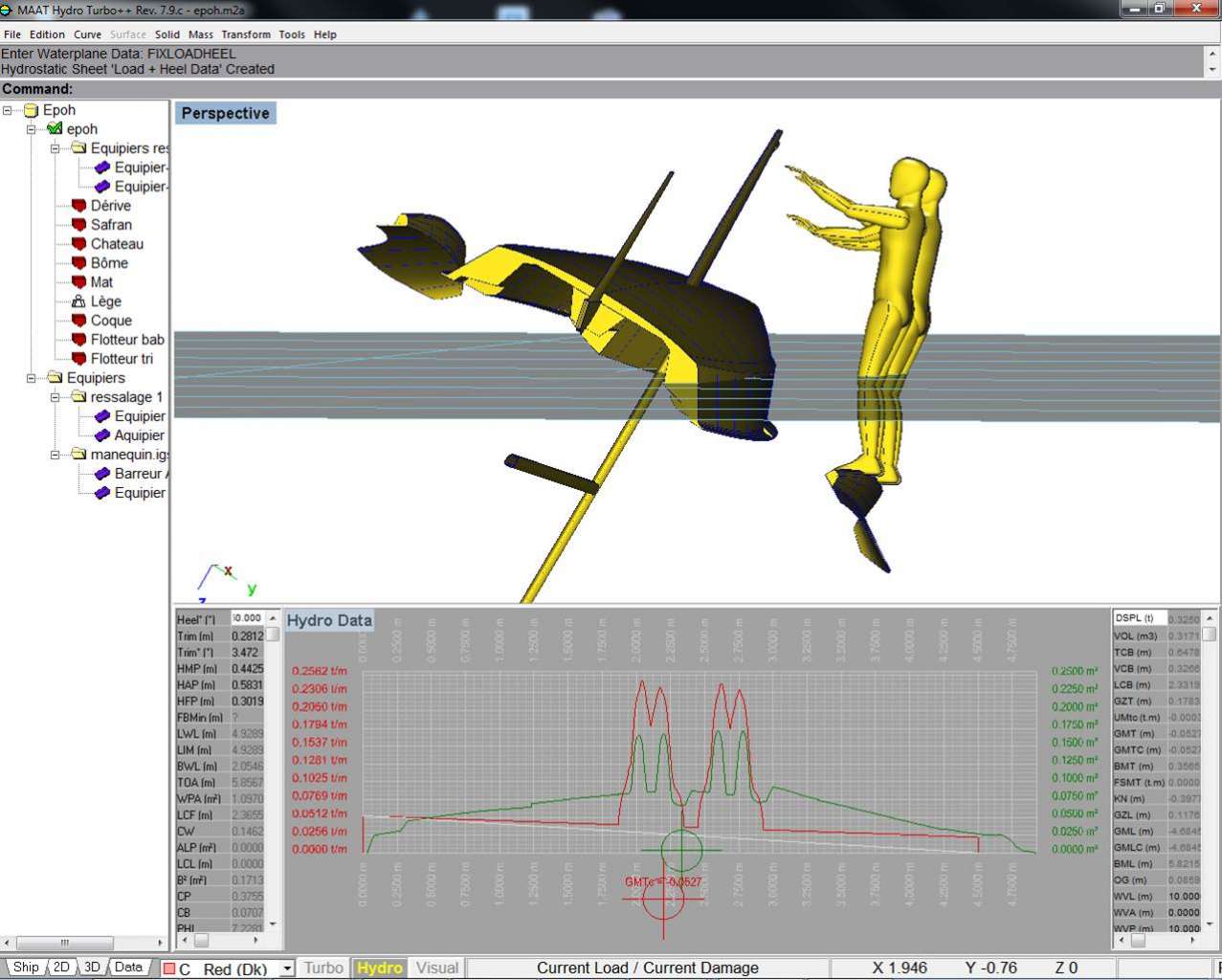Click the Heel value input field
The image size is (1222, 980).
point(246,618)
